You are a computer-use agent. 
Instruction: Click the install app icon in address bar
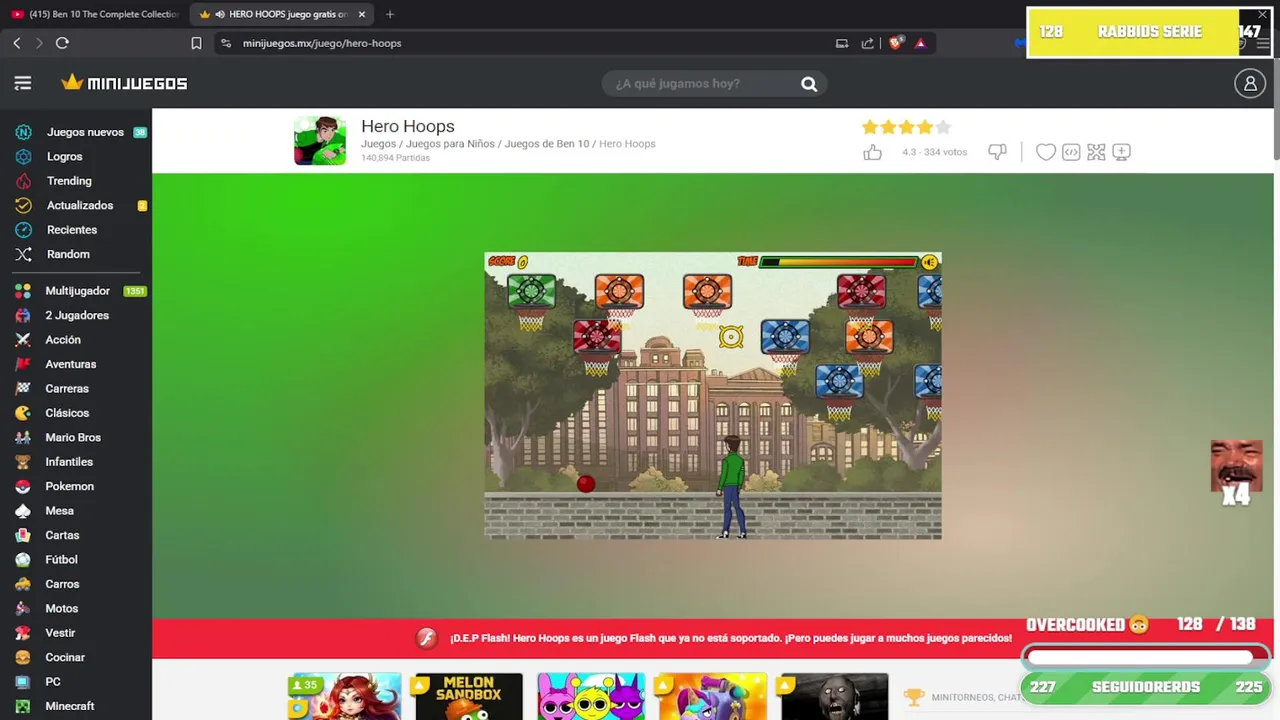[x=842, y=43]
